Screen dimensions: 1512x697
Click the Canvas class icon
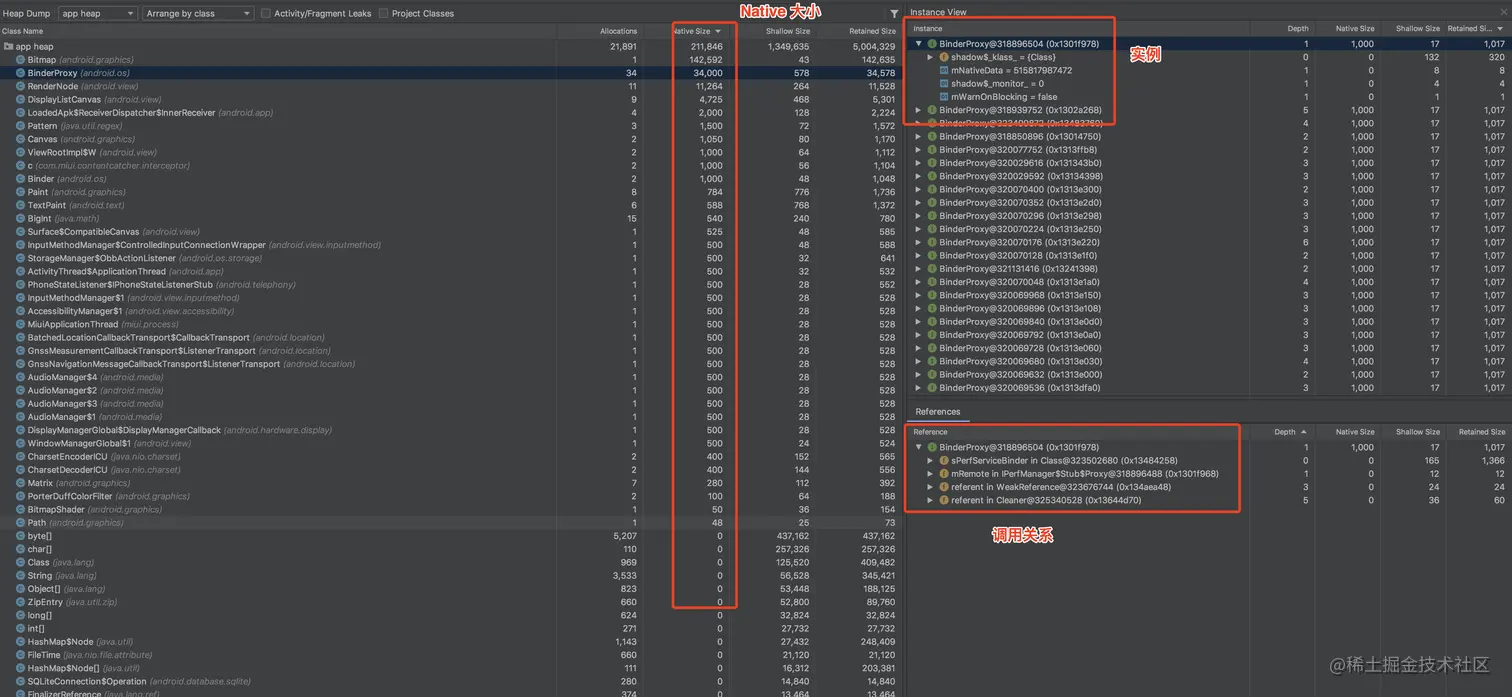[x=20, y=139]
